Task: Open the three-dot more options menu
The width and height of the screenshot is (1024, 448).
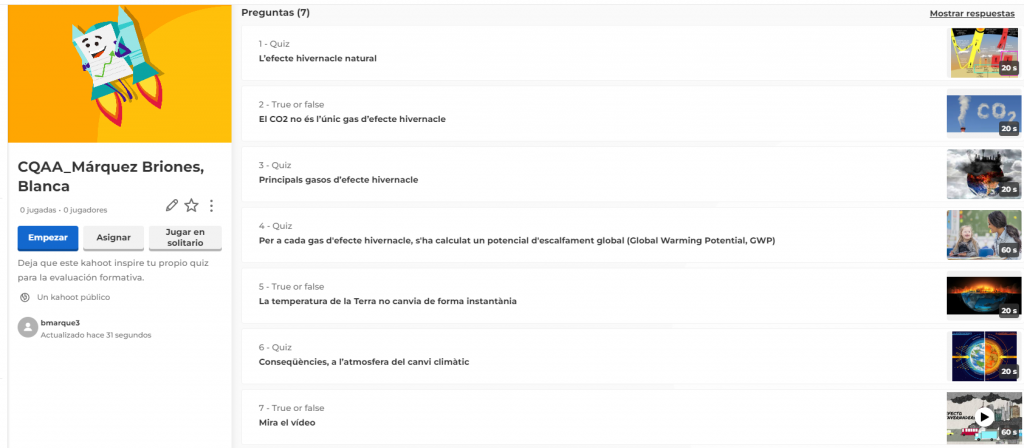Action: click(211, 205)
